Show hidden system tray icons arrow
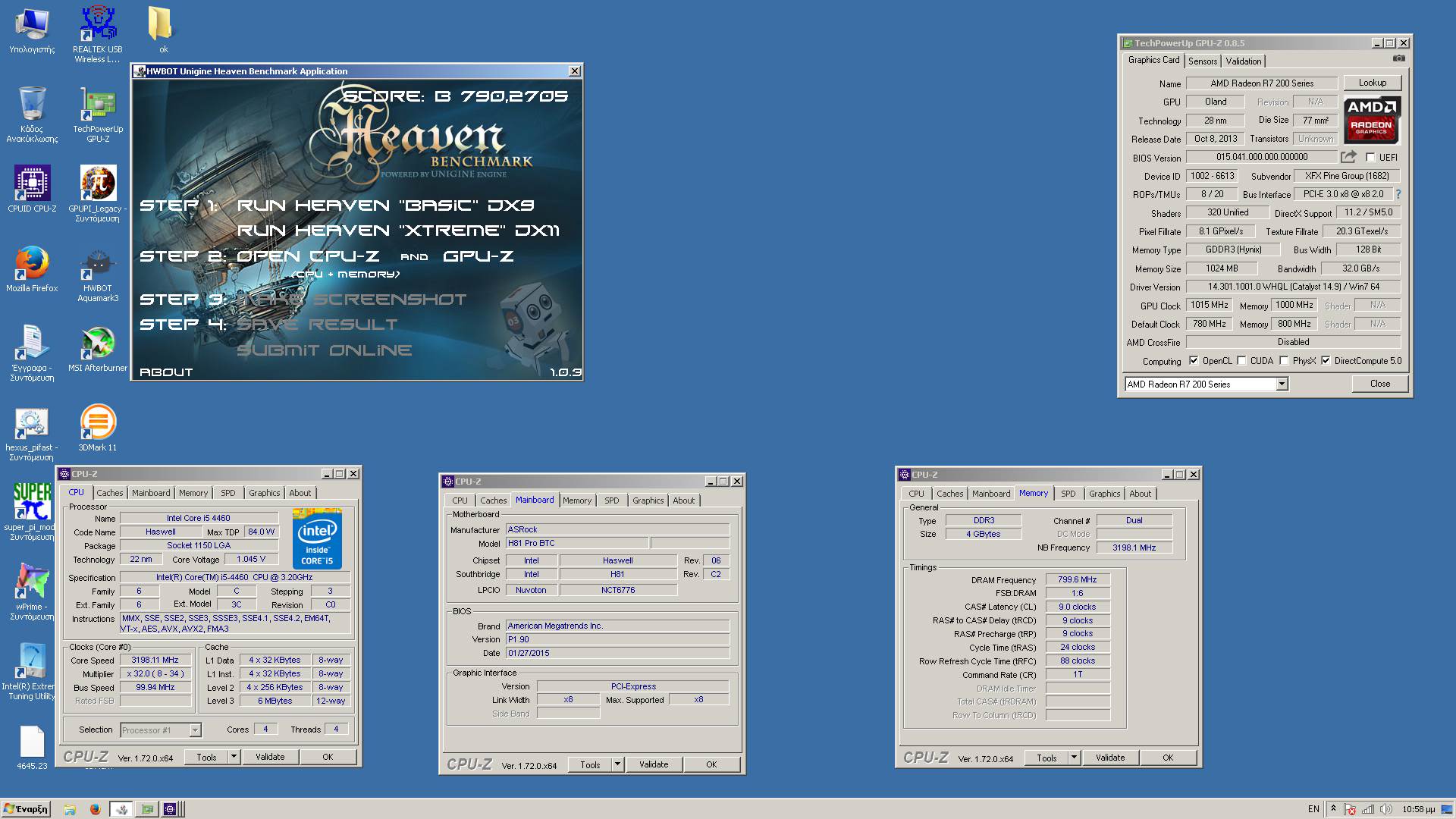 (1333, 809)
